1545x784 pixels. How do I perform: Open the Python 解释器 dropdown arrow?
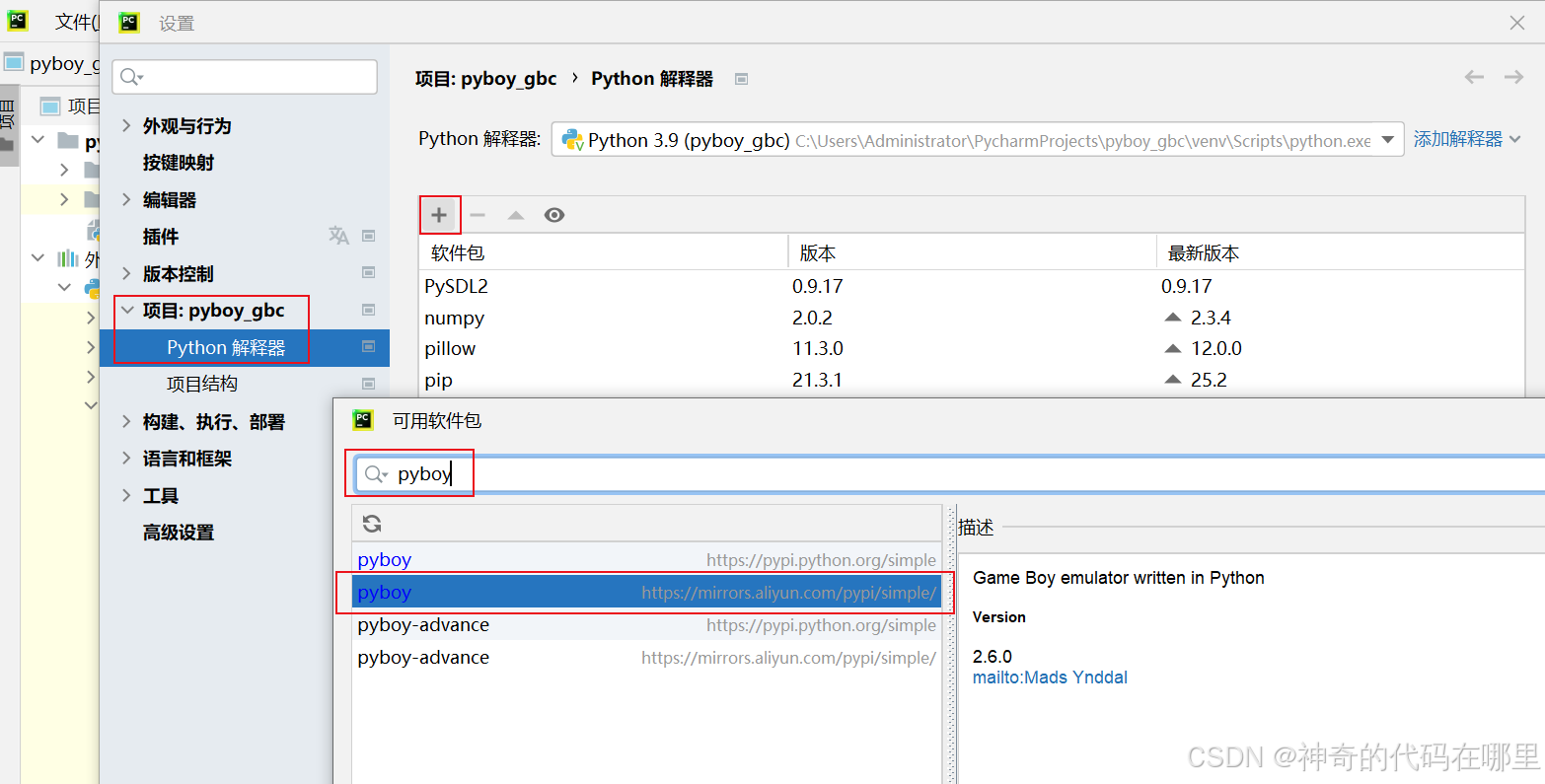pyautogui.click(x=1388, y=140)
